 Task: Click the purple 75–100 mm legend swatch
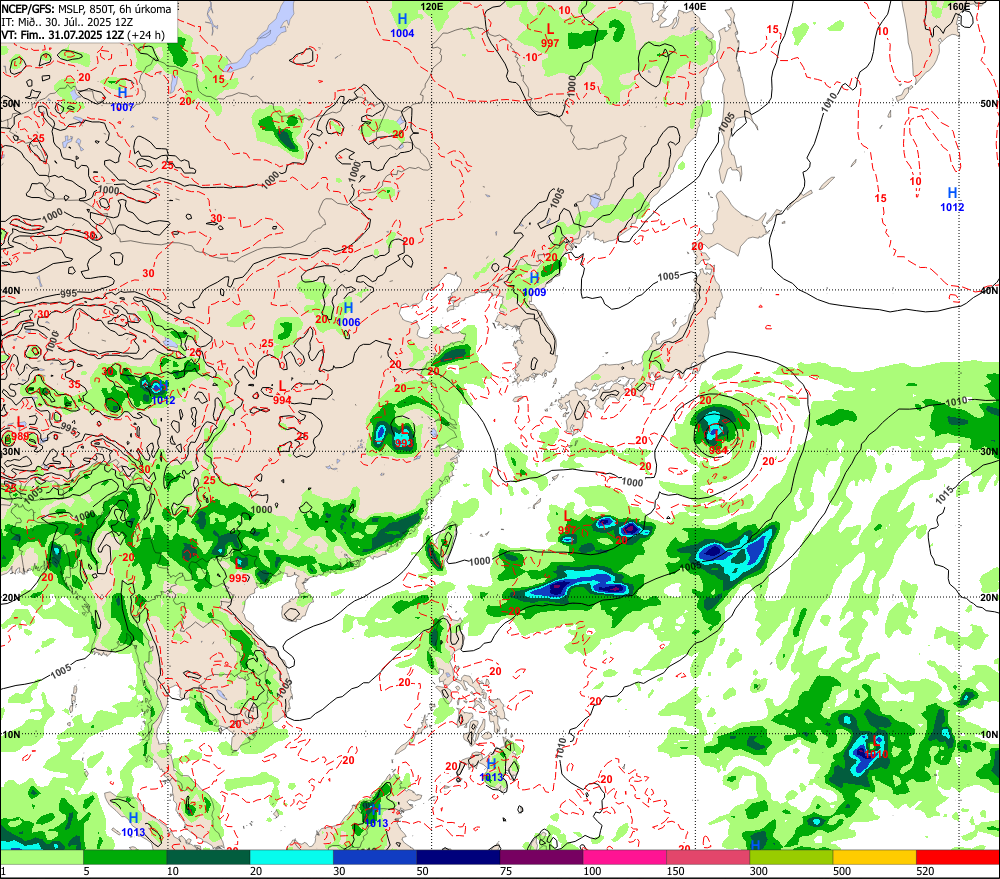click(x=541, y=857)
